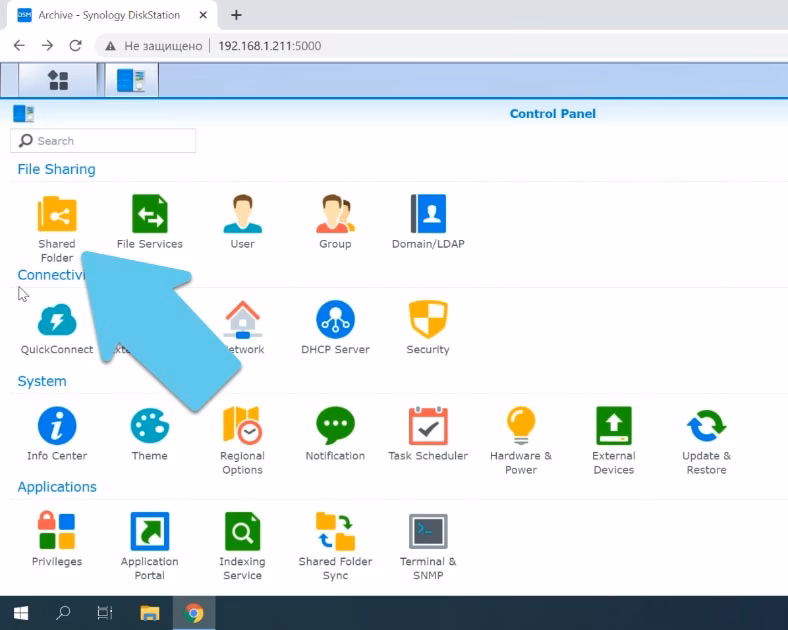The image size is (788, 630).
Task: Open DSM main menu in taskbar
Action: [x=58, y=80]
